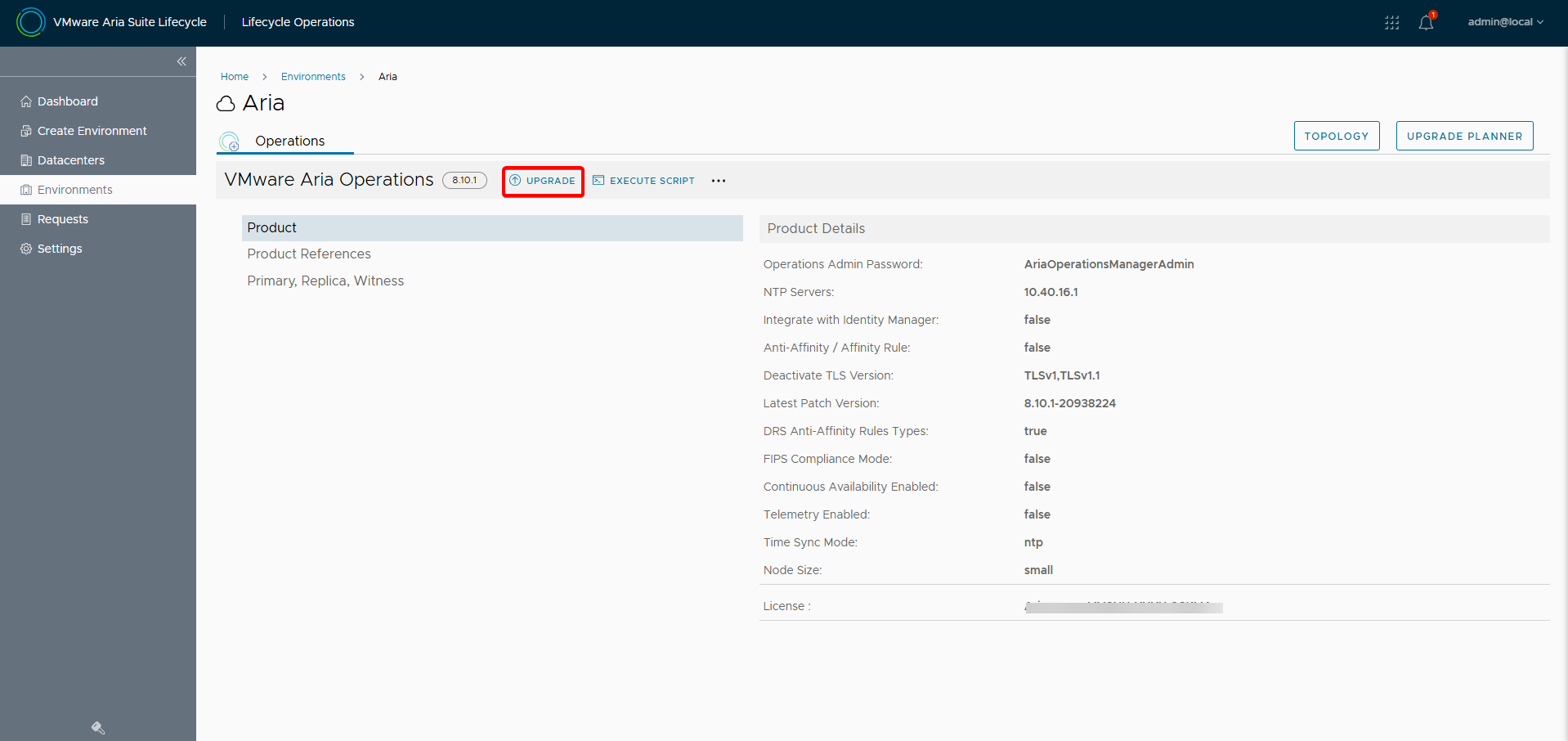Click the Aria Operations product icon
The image size is (1568, 741).
pyautogui.click(x=230, y=141)
